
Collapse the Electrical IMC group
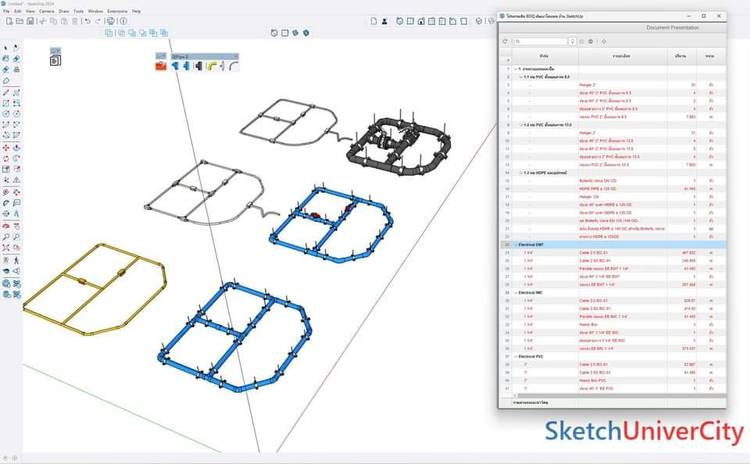click(516, 292)
